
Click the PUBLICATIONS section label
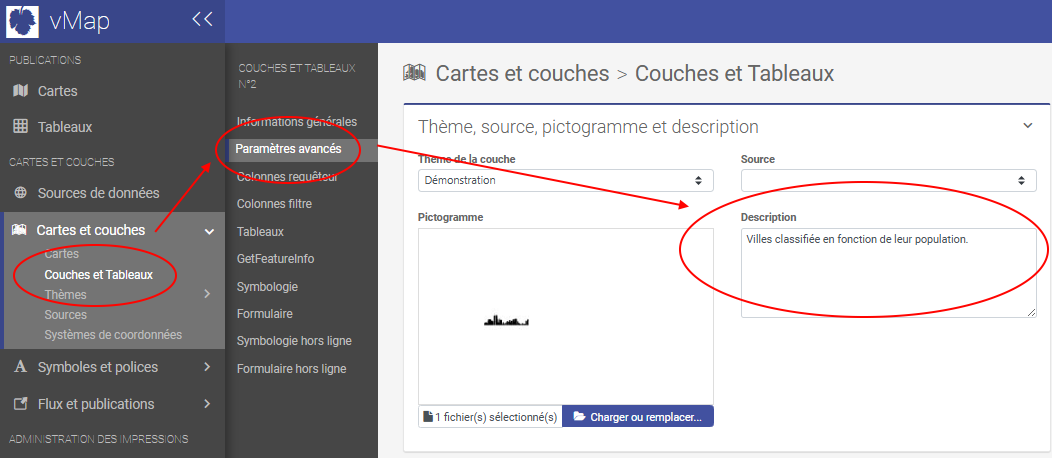tap(45, 60)
